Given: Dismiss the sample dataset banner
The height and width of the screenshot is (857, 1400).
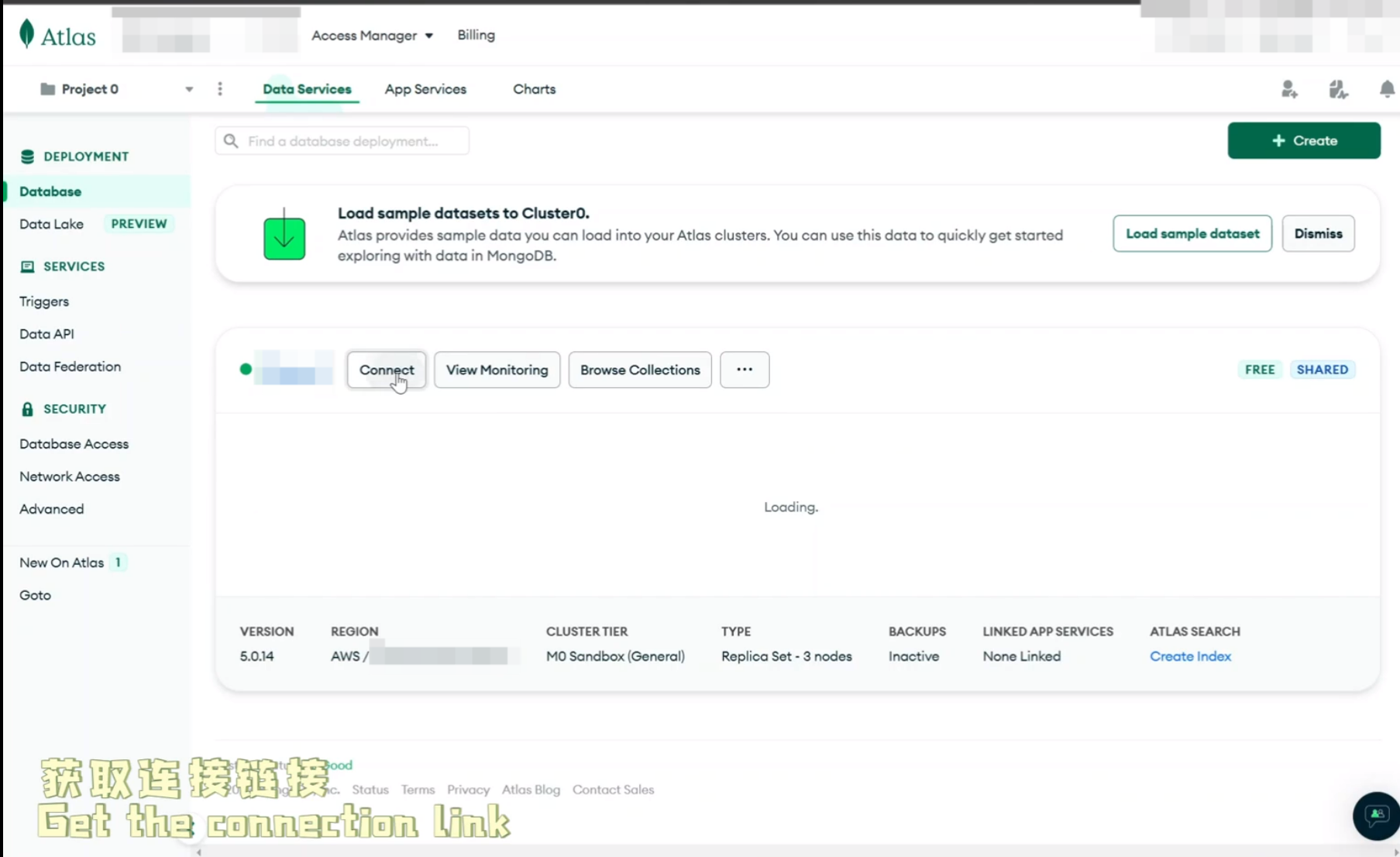Looking at the screenshot, I should tap(1318, 233).
